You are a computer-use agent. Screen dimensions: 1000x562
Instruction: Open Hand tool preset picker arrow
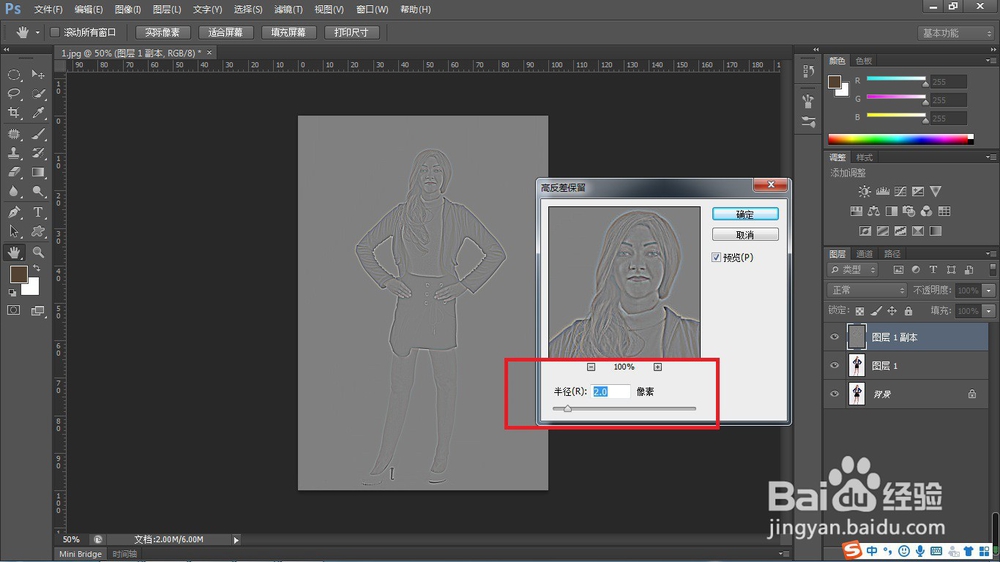point(37,33)
